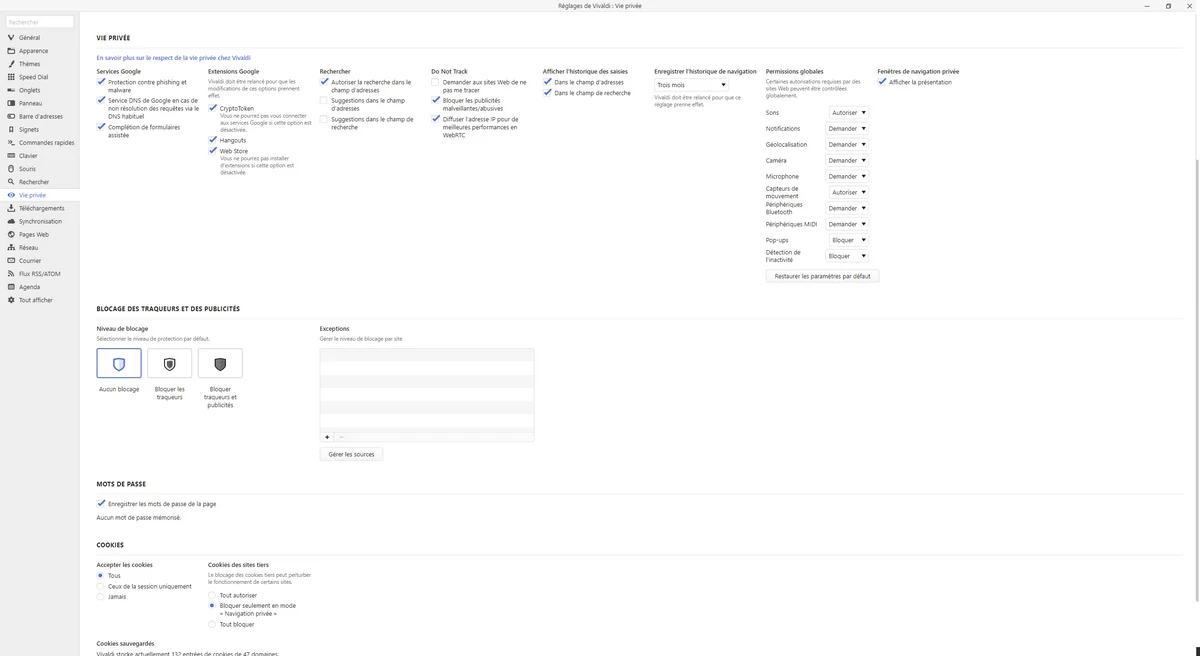
Task: Open the Périphériques MIDI dropdown
Action: tap(847, 224)
